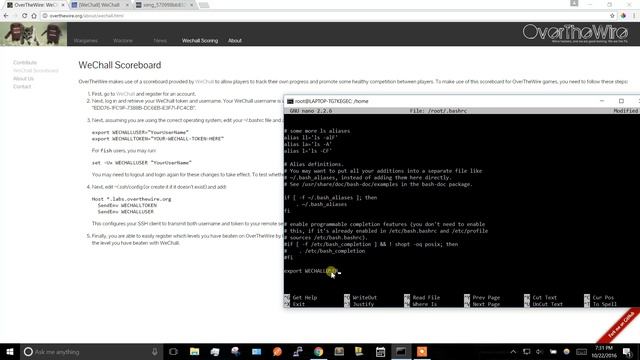Click the OverTheWire logo in the header
This screenshot has height=360, width=640.
point(576,33)
